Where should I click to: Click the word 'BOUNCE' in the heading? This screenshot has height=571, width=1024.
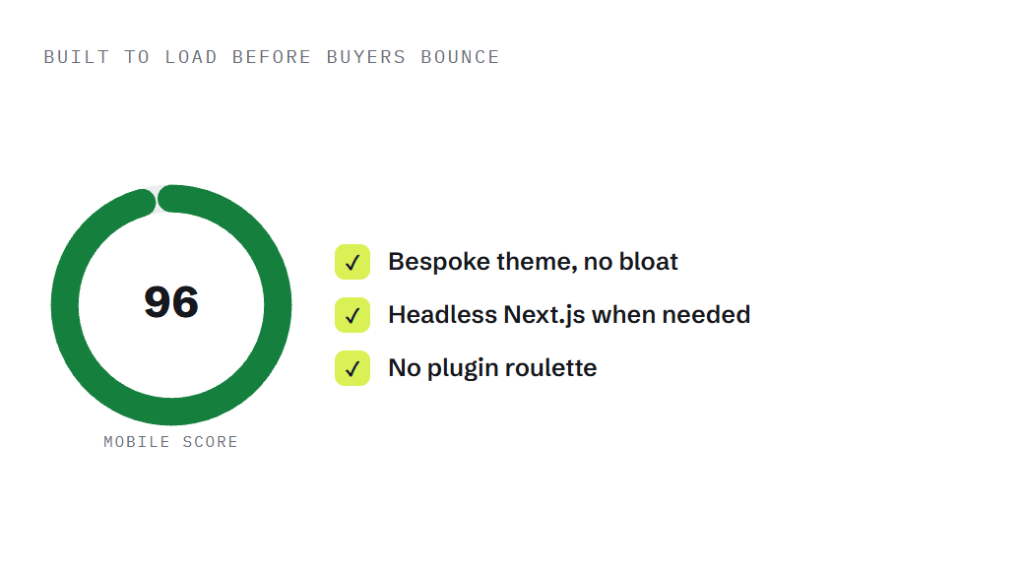click(x=460, y=57)
